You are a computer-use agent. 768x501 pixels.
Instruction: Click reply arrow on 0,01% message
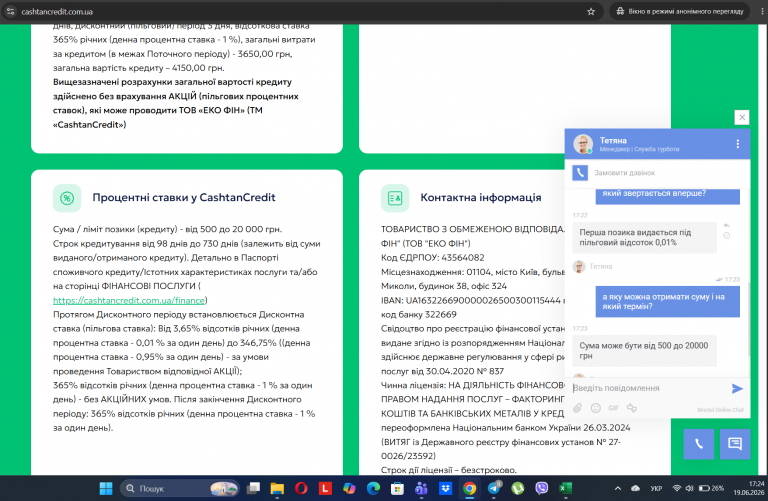click(726, 225)
